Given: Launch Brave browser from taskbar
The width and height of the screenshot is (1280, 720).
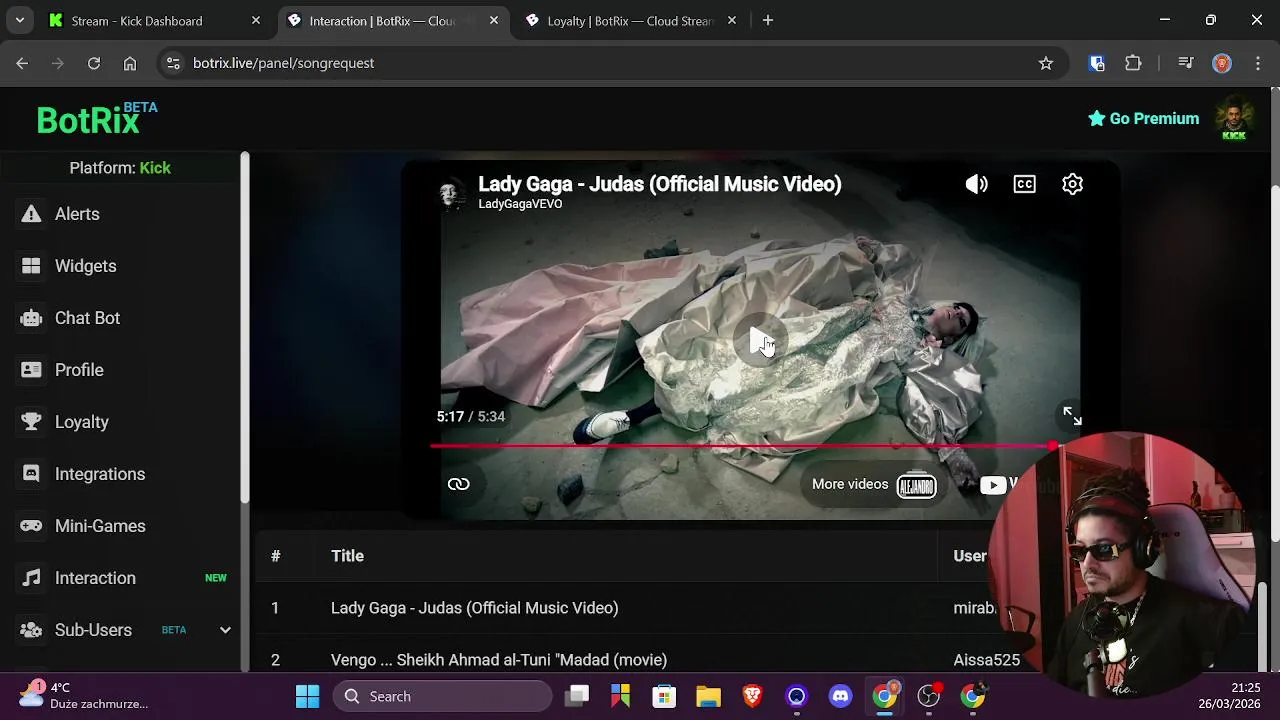Looking at the screenshot, I should pyautogui.click(x=753, y=696).
